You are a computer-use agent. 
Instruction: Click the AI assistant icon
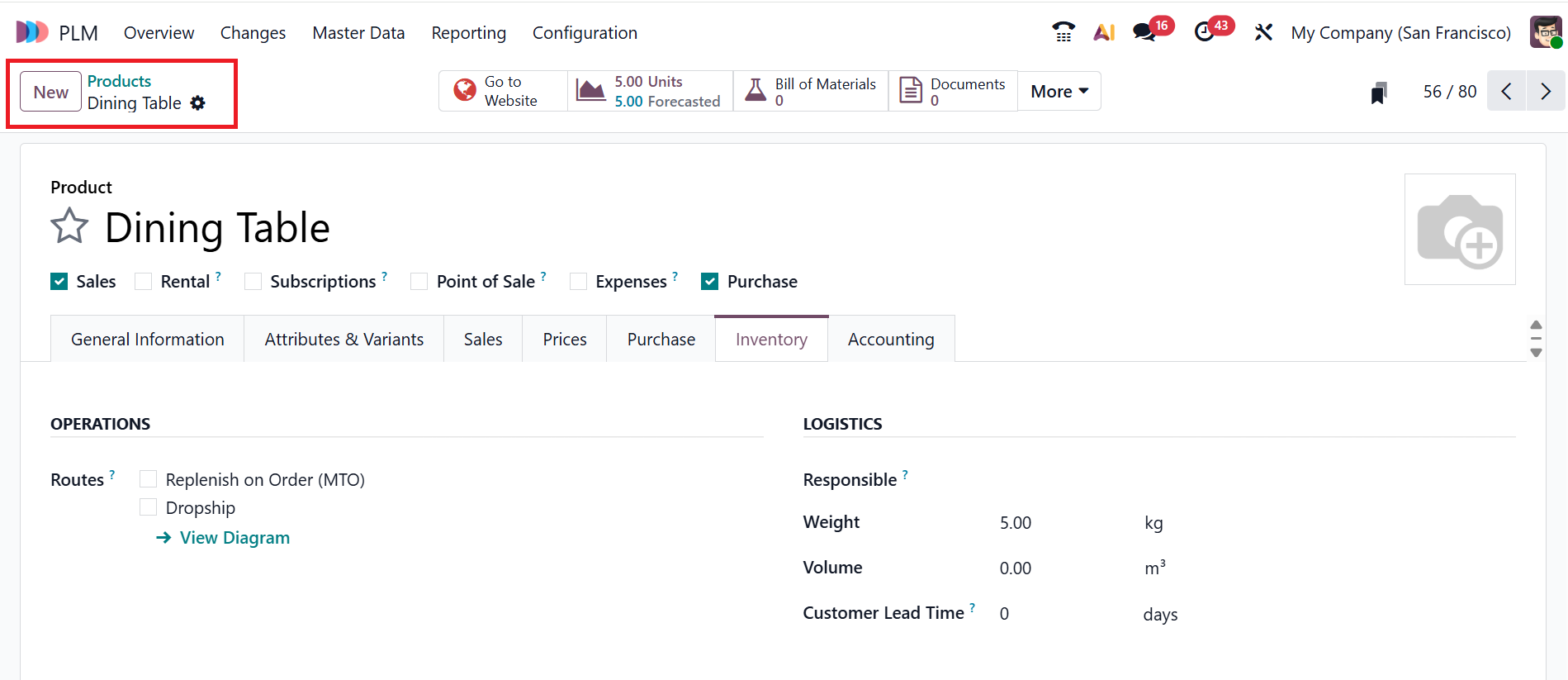click(1104, 33)
